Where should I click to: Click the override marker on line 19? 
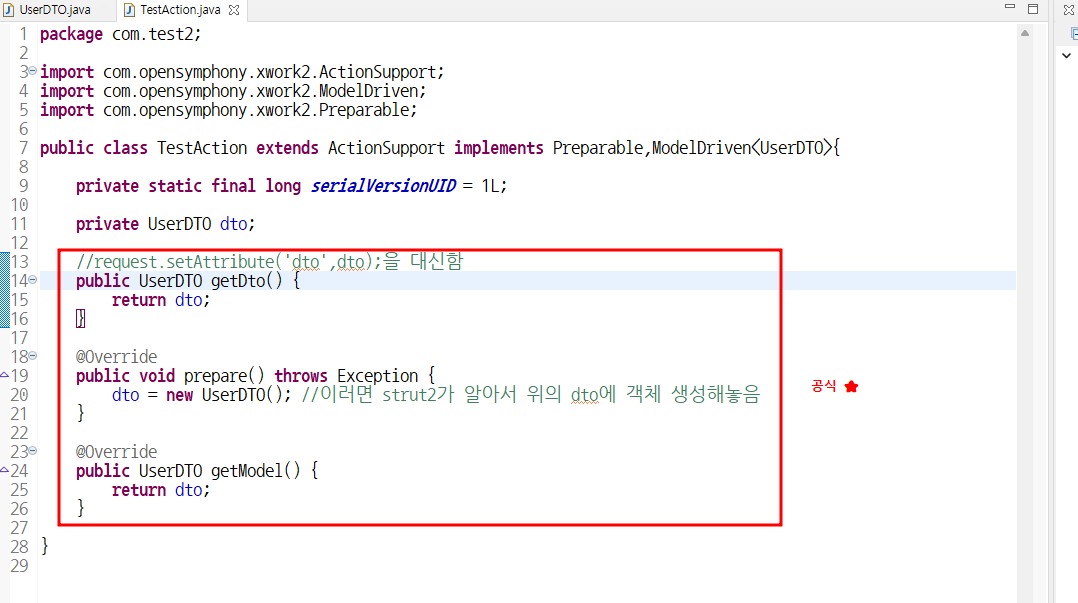point(4,375)
